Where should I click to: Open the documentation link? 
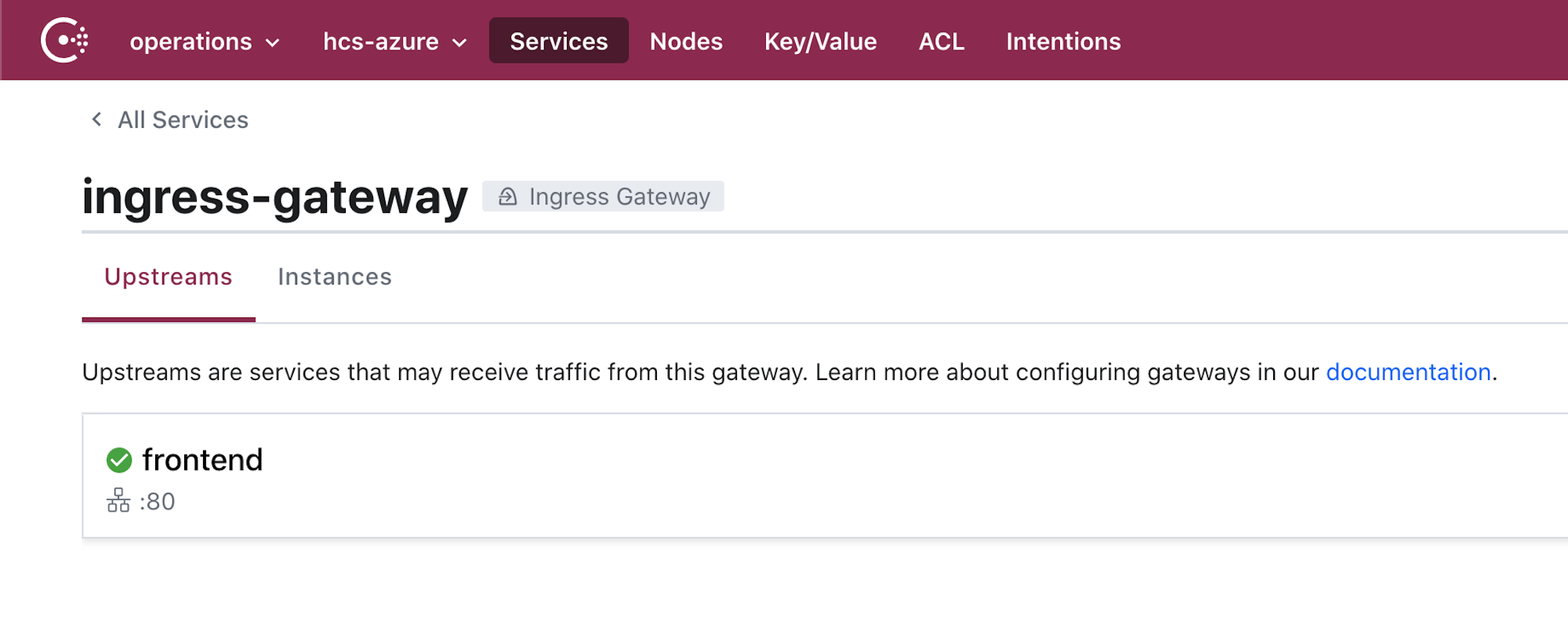point(1409,372)
